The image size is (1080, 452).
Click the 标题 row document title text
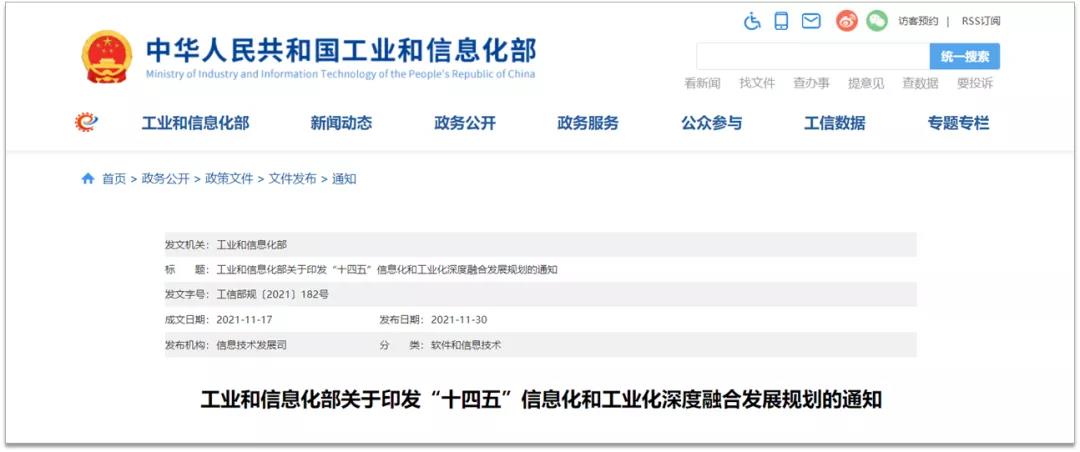click(x=386, y=269)
